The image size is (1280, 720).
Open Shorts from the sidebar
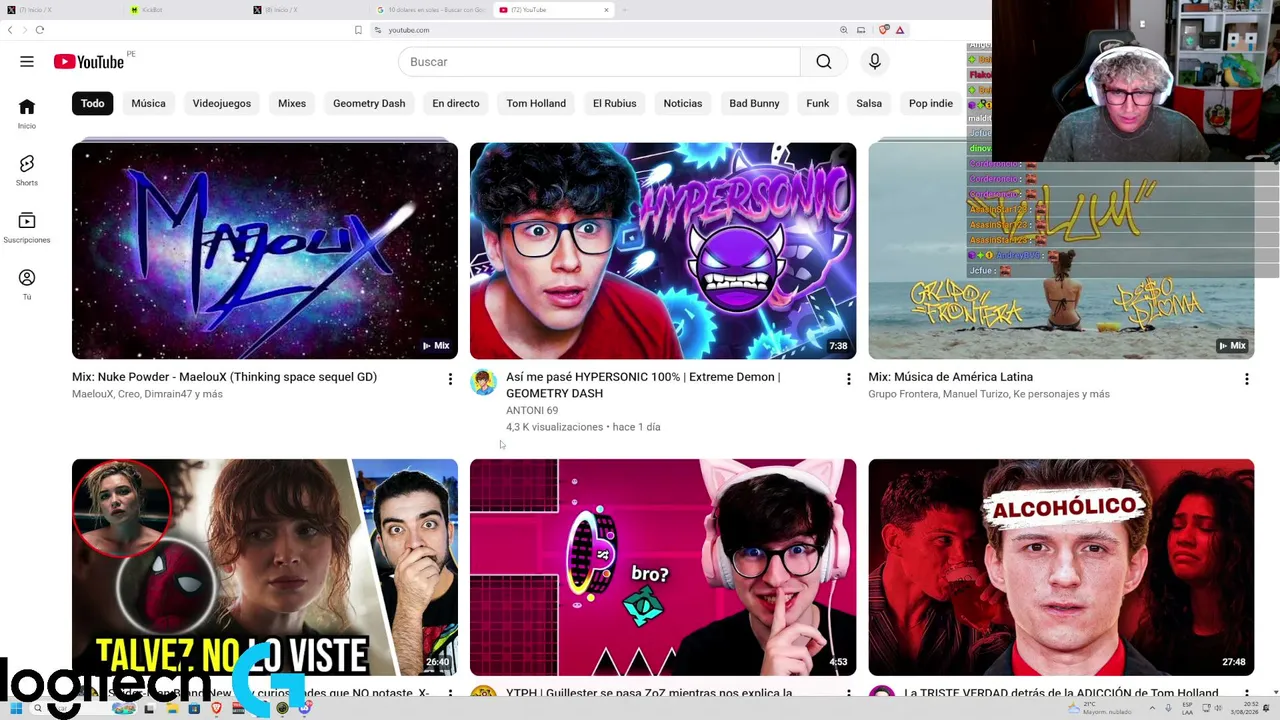tap(27, 170)
